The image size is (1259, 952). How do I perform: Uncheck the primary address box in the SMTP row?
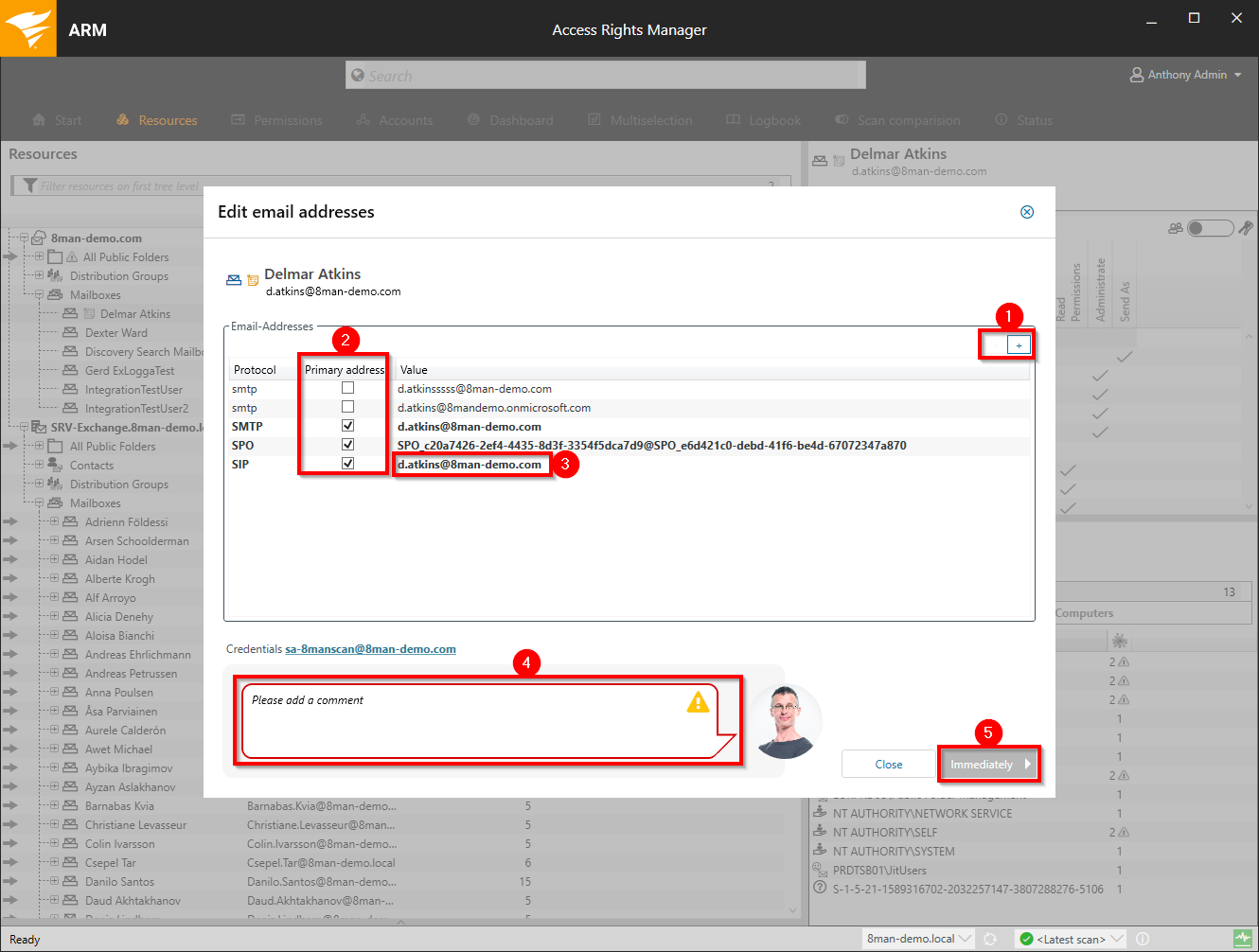(x=347, y=426)
